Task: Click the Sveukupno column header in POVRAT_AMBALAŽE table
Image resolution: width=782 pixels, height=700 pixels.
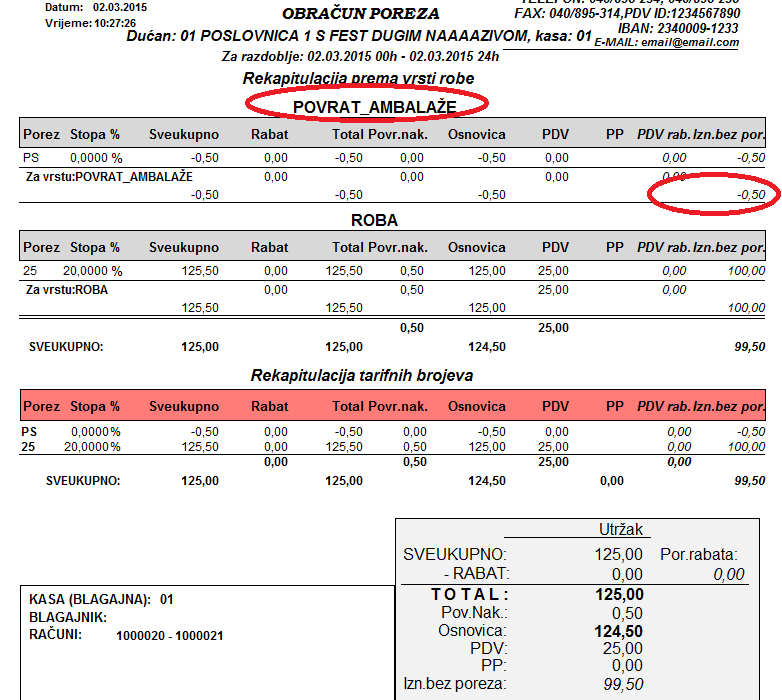Action: [x=184, y=135]
